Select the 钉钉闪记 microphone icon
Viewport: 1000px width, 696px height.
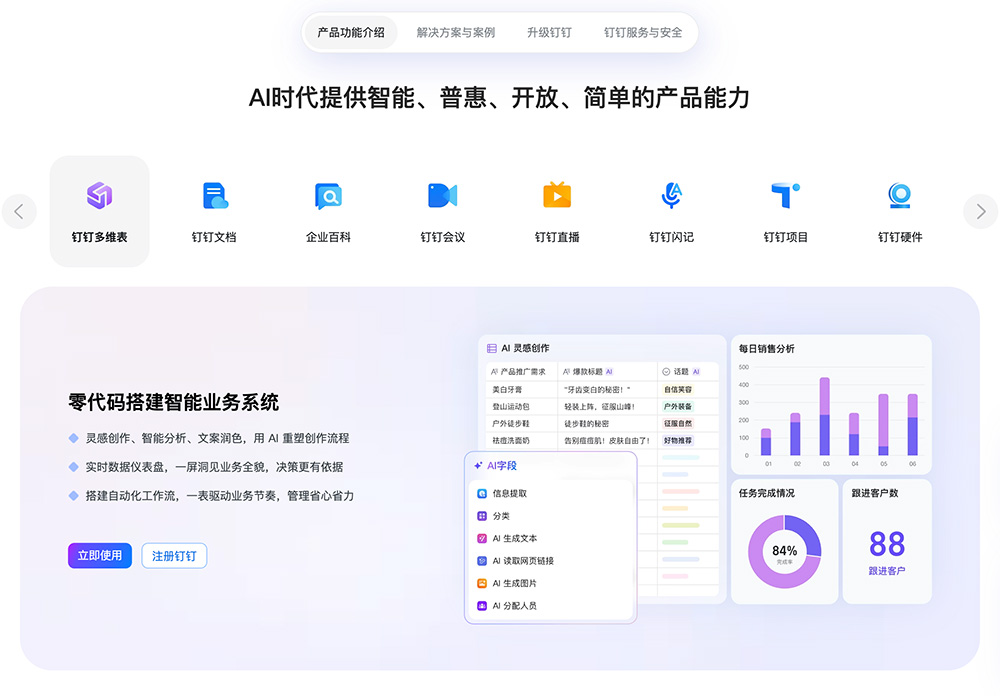pos(672,195)
